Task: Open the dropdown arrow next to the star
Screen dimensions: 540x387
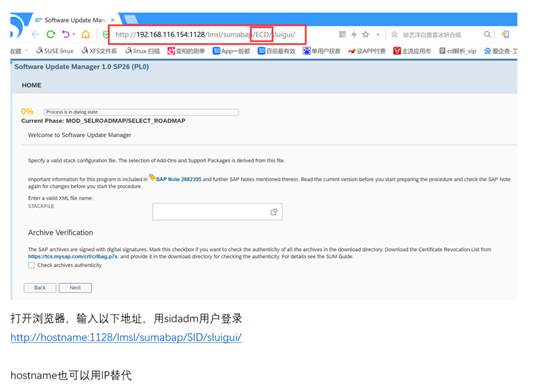Action: point(378,34)
